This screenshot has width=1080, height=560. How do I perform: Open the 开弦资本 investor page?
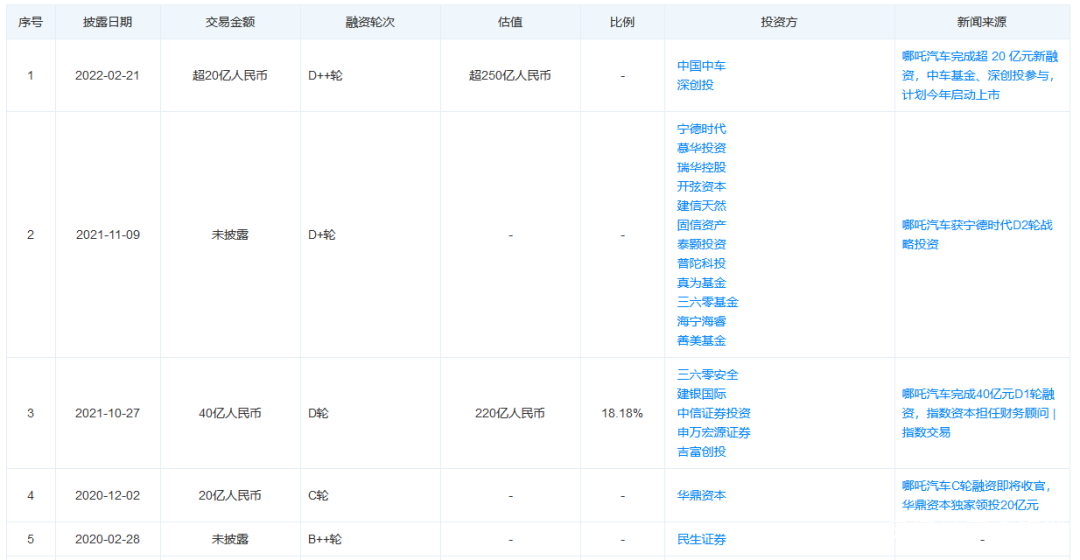[x=701, y=187]
